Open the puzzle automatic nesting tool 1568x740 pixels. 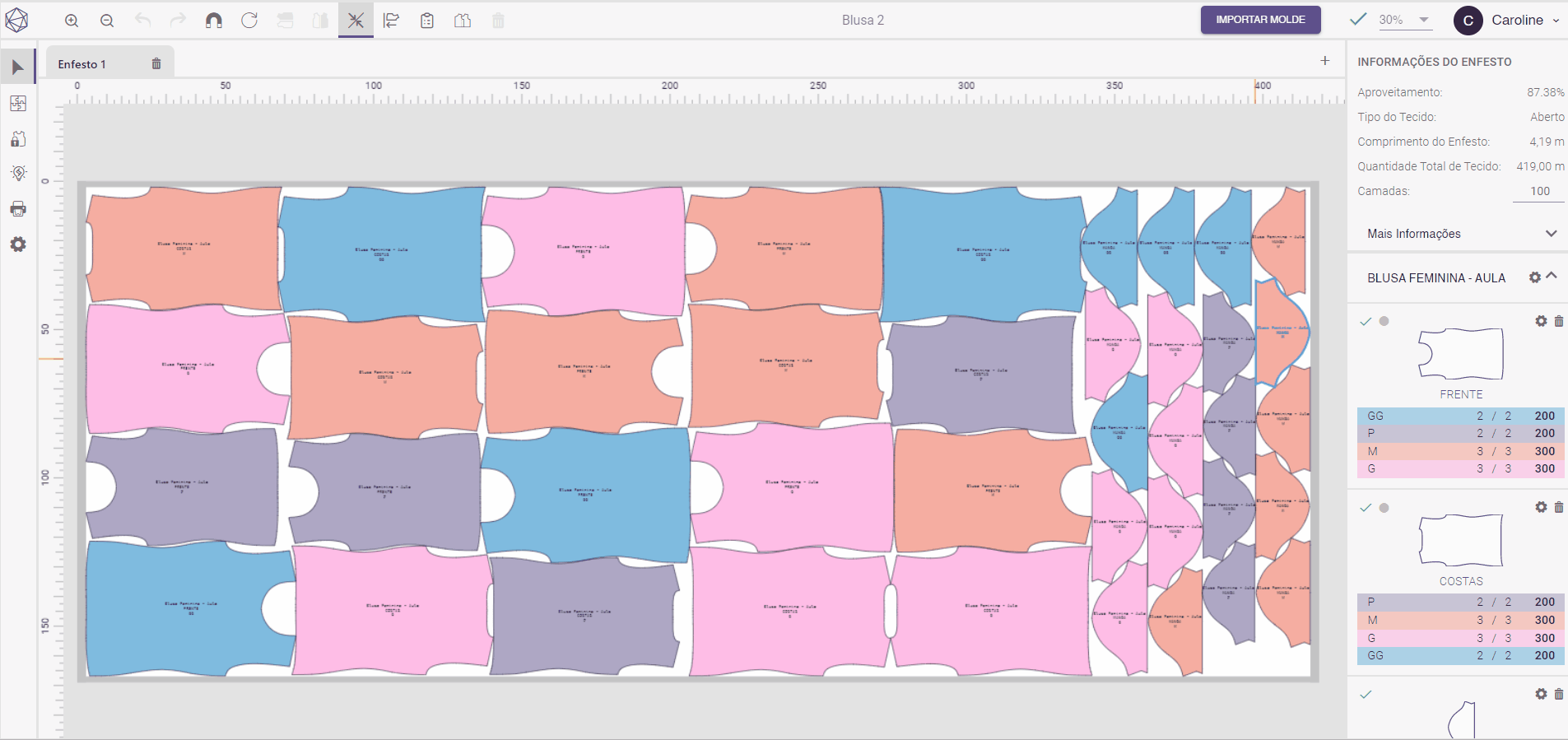[18, 103]
